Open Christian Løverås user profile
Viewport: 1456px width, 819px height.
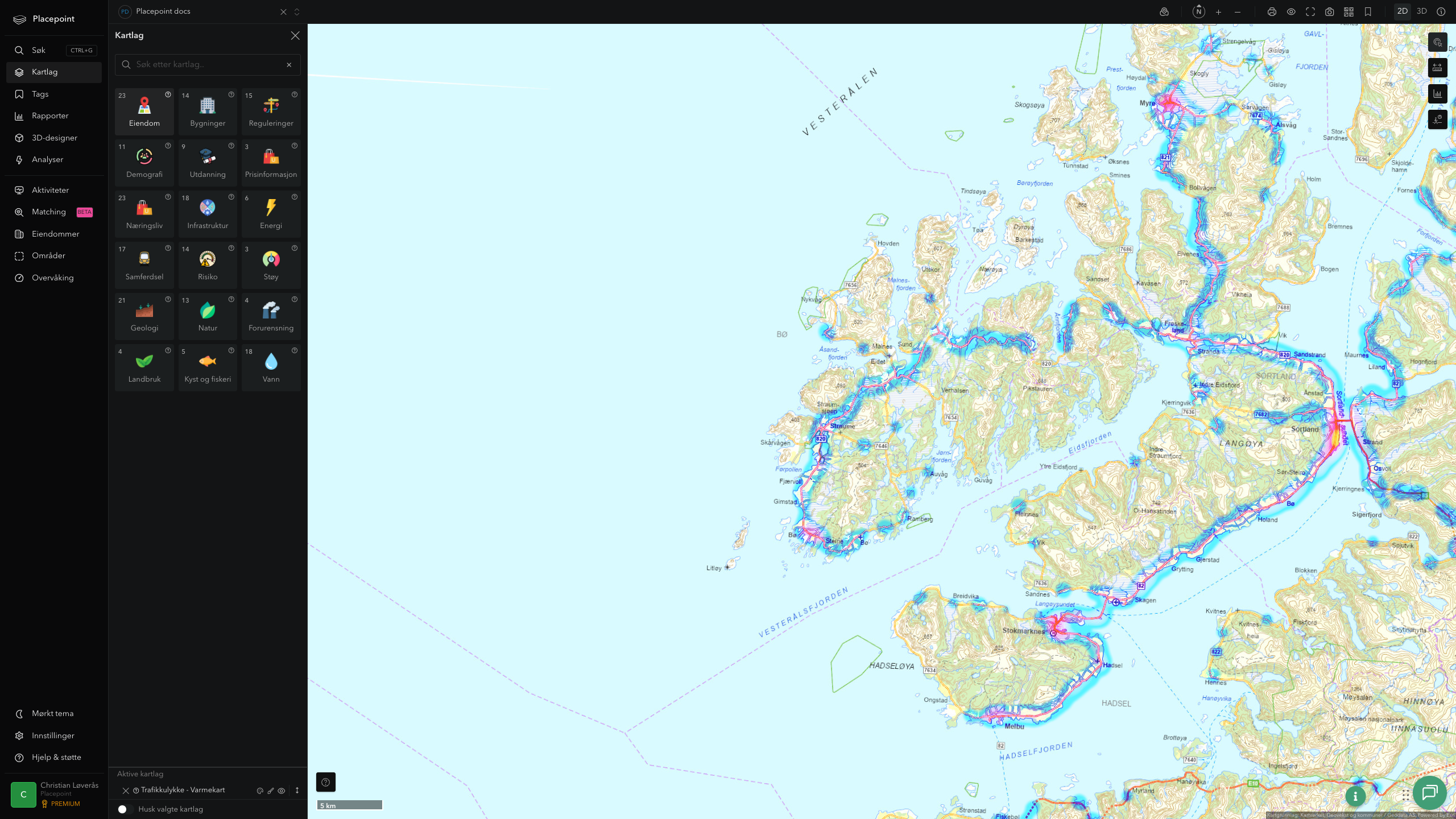(x=54, y=795)
